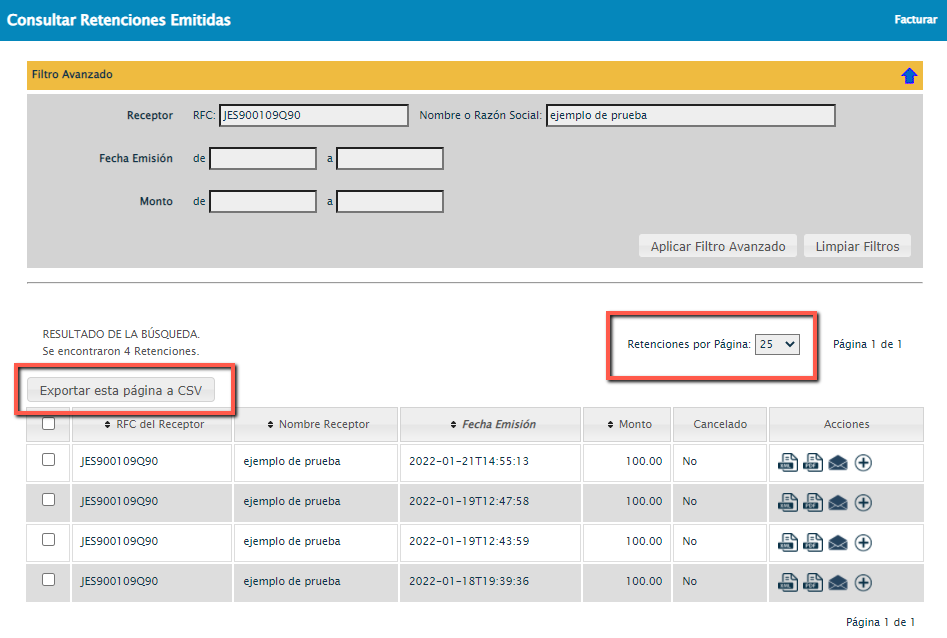Image resolution: width=947 pixels, height=638 pixels.
Task: Open the Retenciones por Página dropdown
Action: (777, 344)
